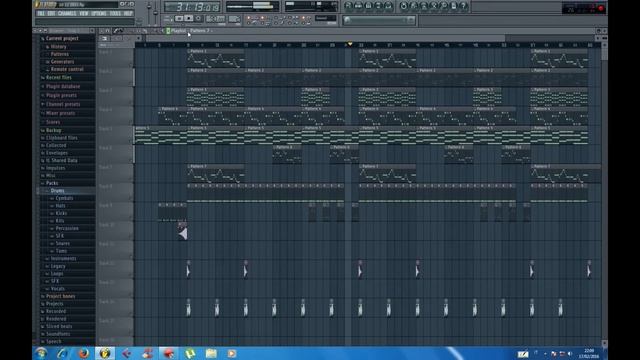The width and height of the screenshot is (640, 360).
Task: Click the question-mark help icon
Action: (x=463, y=6)
